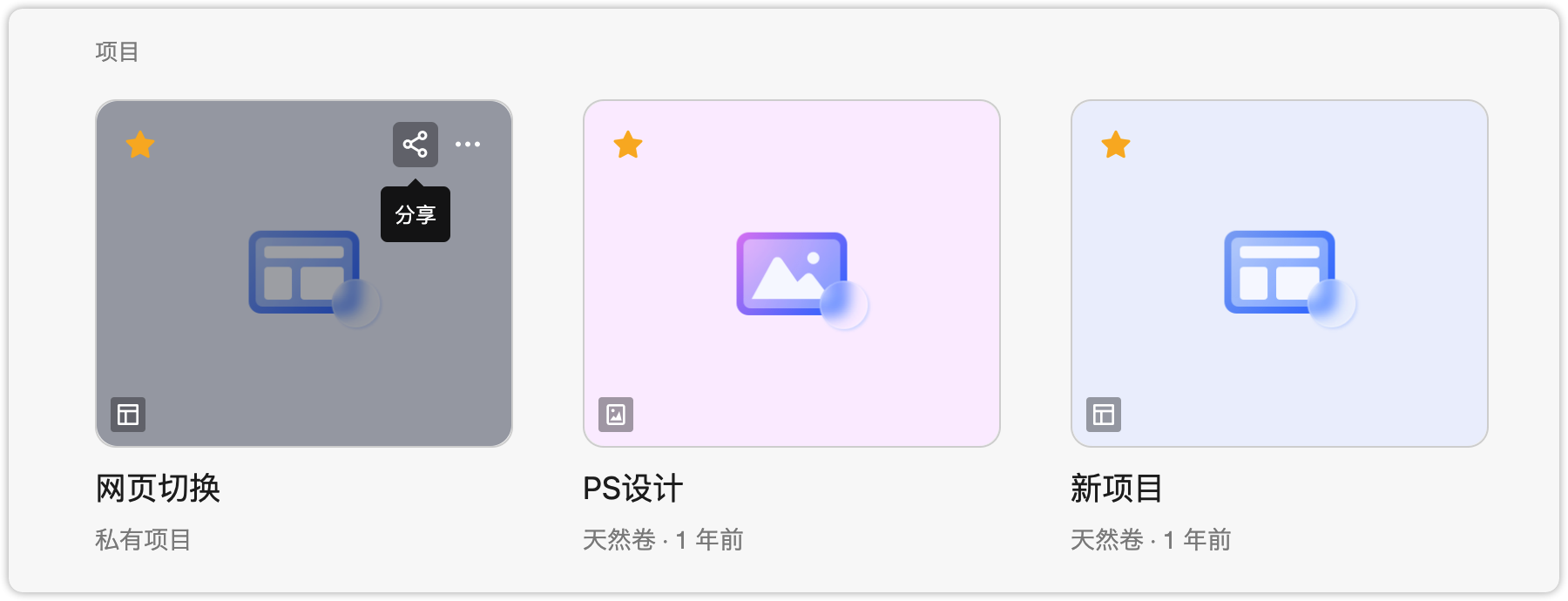This screenshot has height=601, width=1568.
Task: Open the 网页切换 project title
Action: [x=158, y=489]
